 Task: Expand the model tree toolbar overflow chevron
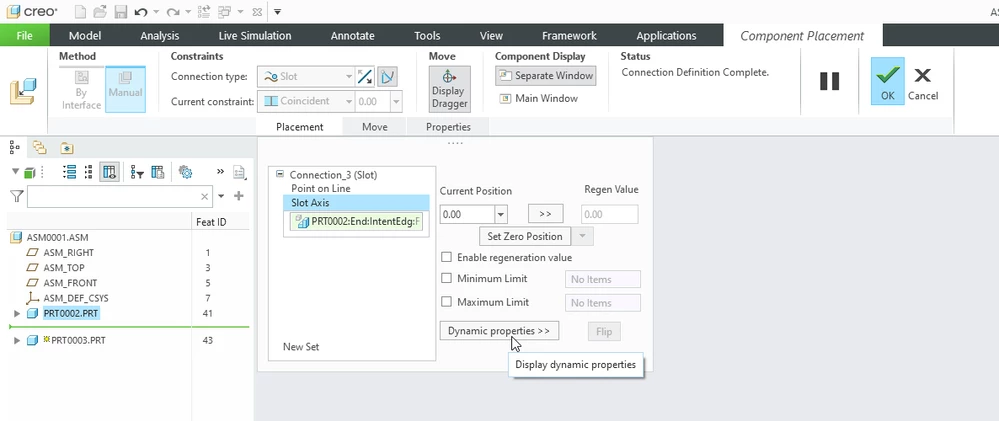point(220,171)
